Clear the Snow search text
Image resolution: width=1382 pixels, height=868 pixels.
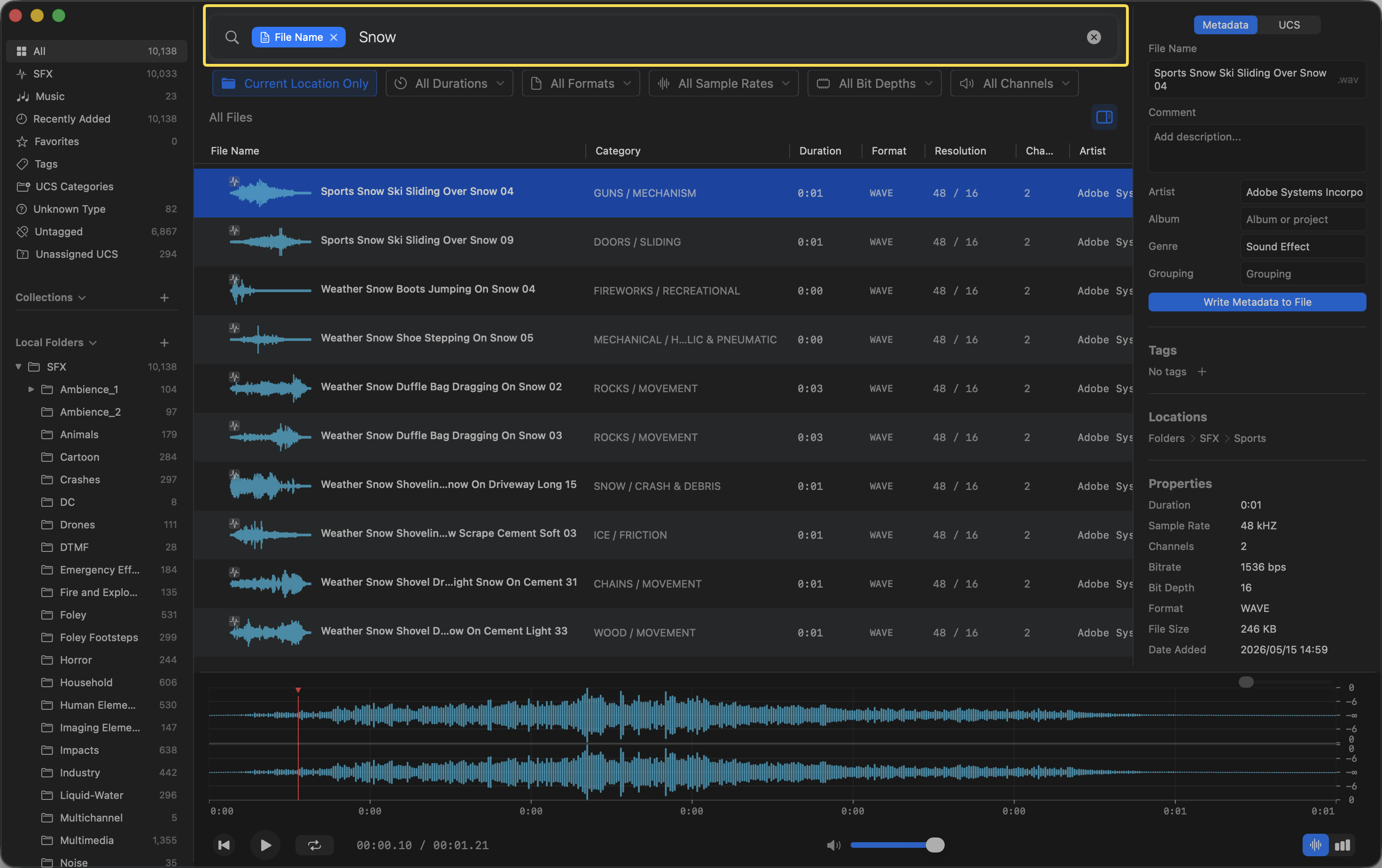[x=1093, y=37]
